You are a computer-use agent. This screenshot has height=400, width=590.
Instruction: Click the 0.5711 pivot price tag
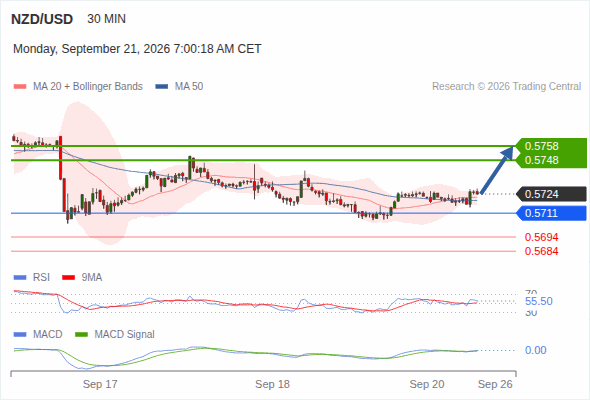(x=551, y=213)
